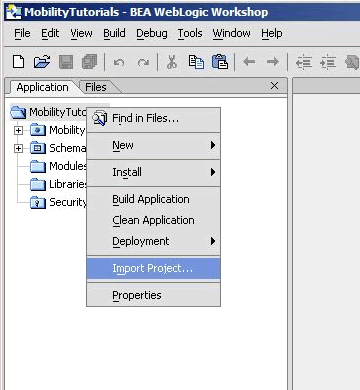The image size is (360, 390).
Task: Click the increase indent toolbar icon
Action: [x=328, y=62]
